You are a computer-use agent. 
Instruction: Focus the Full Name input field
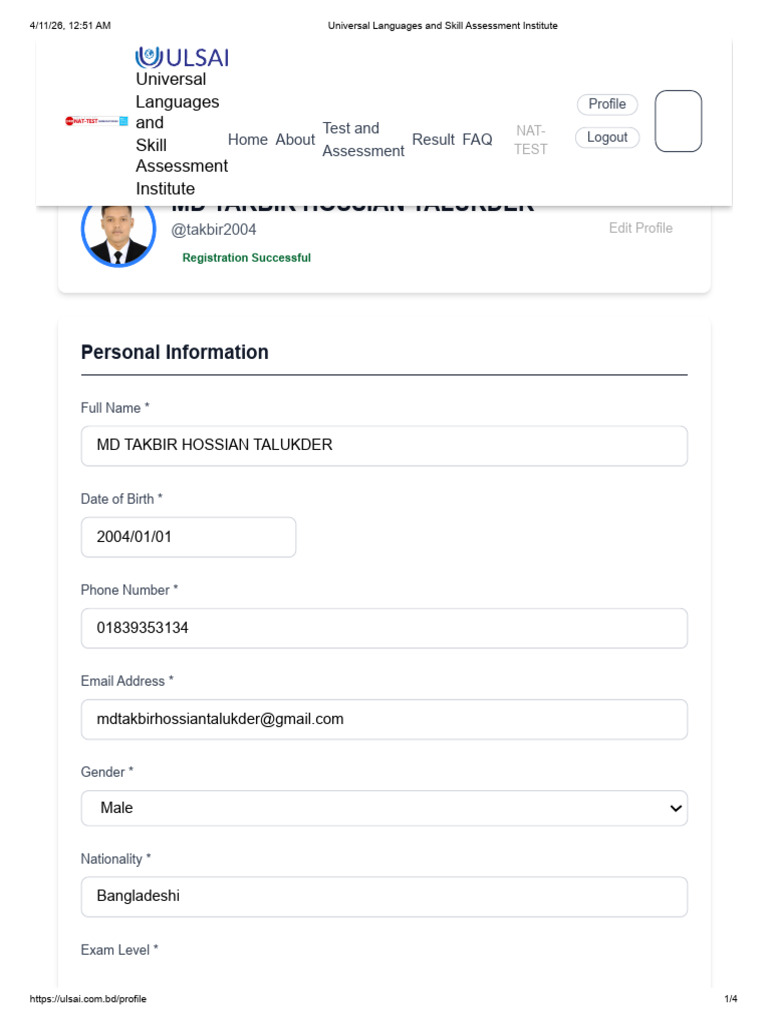tap(384, 446)
